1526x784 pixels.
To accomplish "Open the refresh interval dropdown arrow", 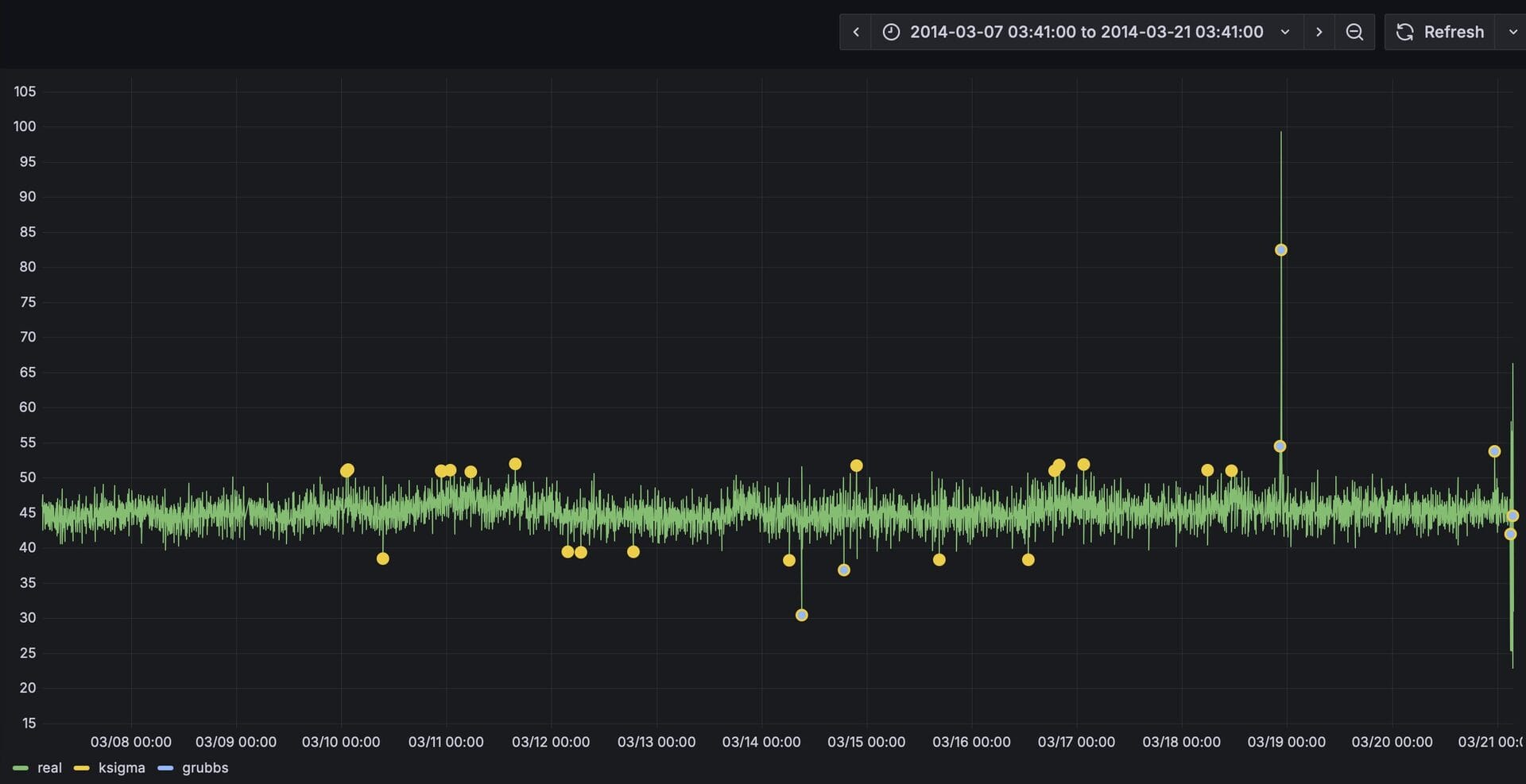I will (1512, 32).
